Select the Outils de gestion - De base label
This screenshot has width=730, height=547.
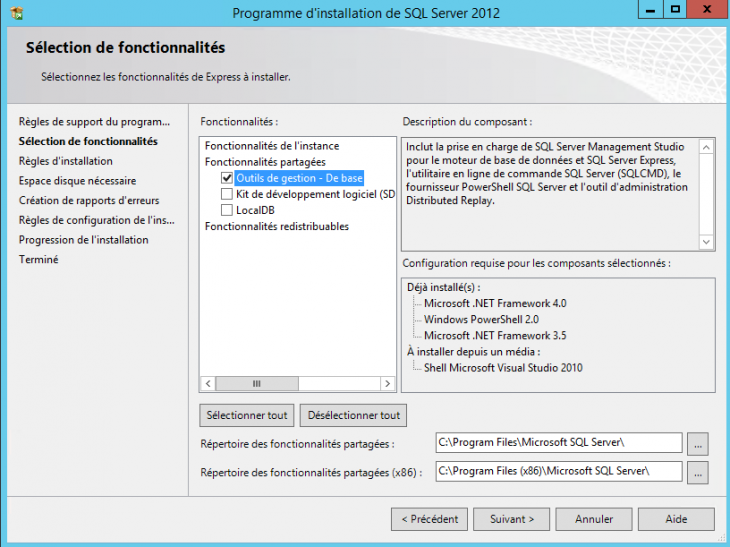[299, 178]
